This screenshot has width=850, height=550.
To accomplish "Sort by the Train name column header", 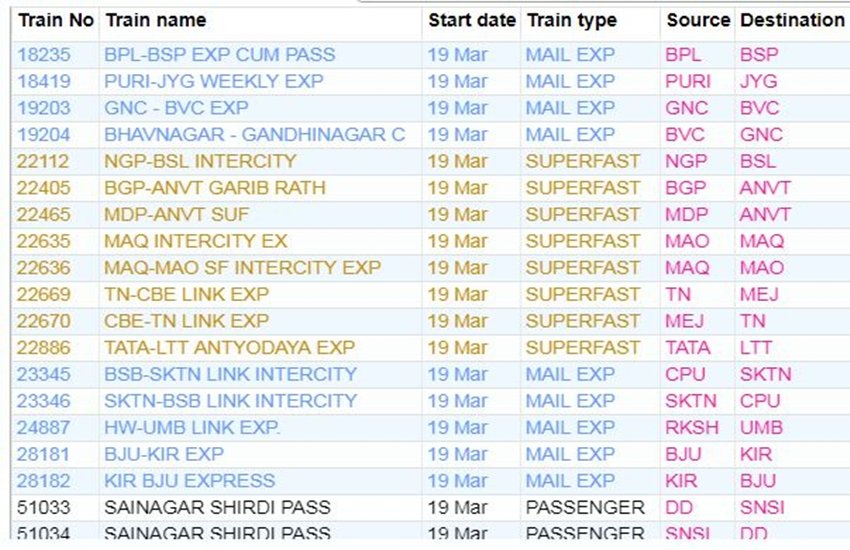I will (155, 20).
